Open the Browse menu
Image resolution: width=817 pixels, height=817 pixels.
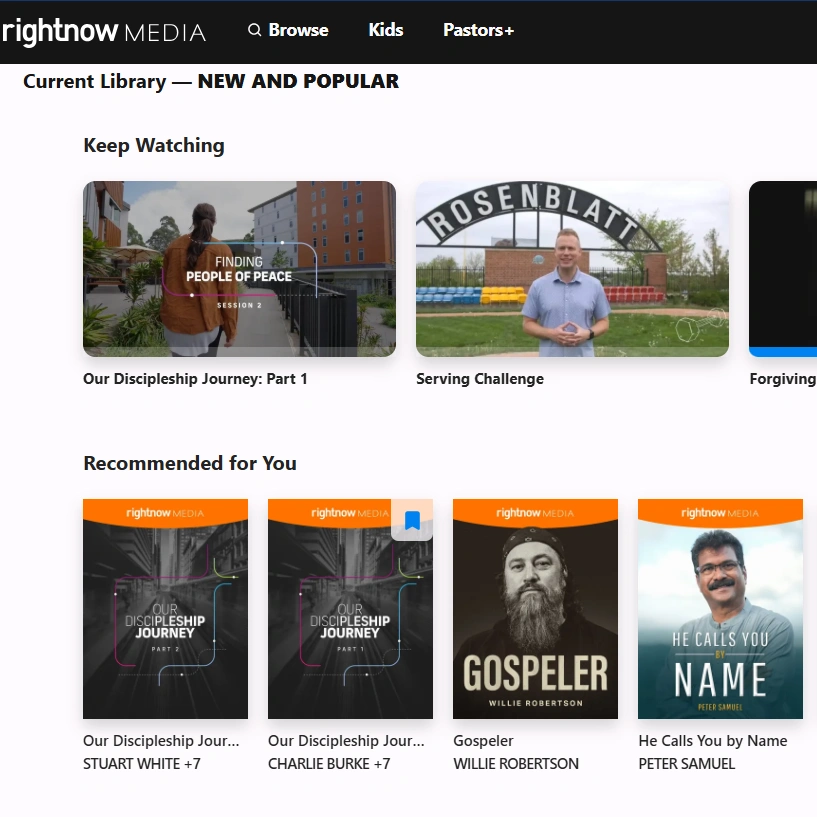pos(298,30)
